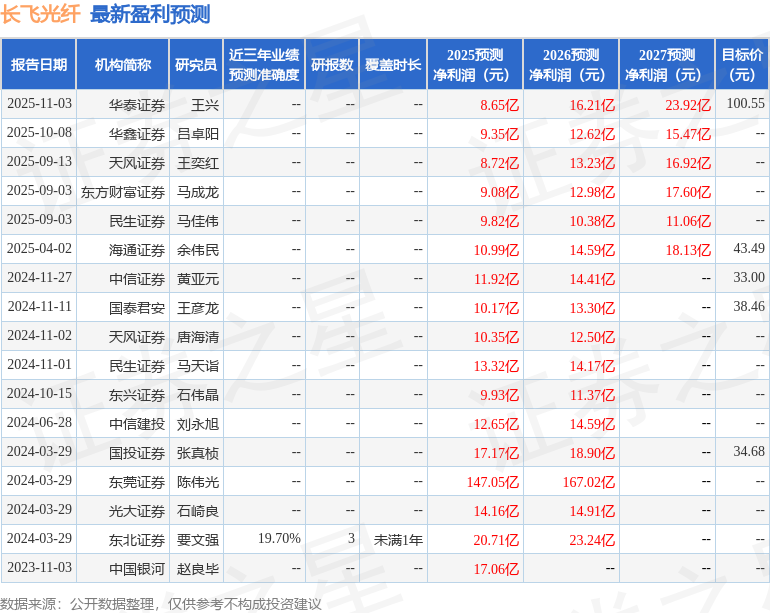Click 东方财富证券 institution cell
The image size is (770, 613).
point(123,192)
